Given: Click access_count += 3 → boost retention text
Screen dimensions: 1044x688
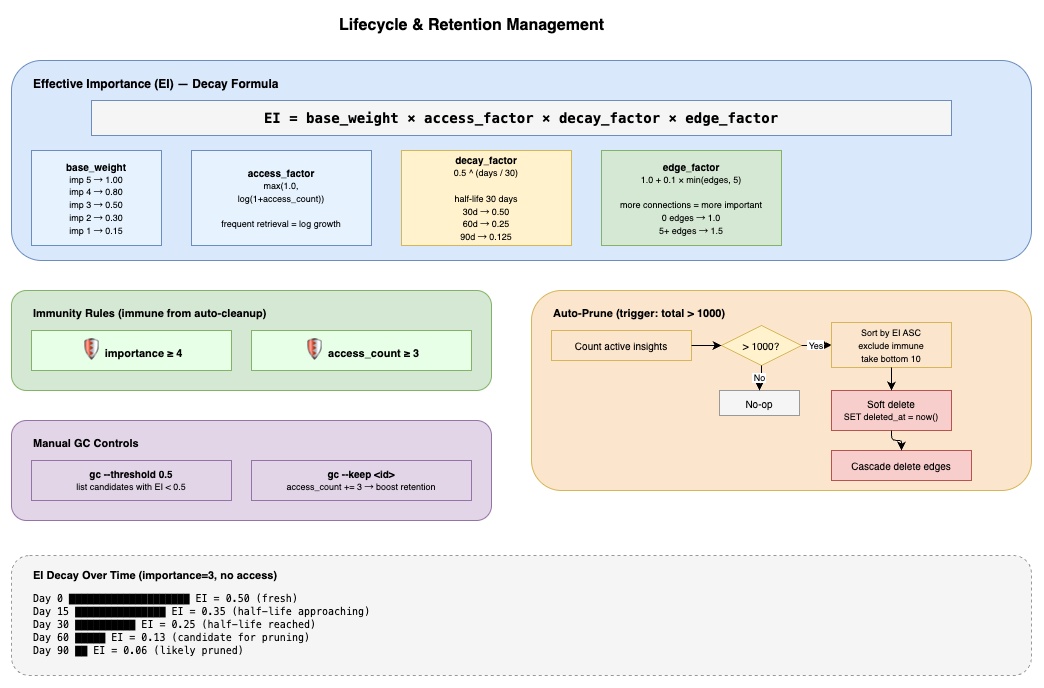Looking at the screenshot, I should click(361, 487).
